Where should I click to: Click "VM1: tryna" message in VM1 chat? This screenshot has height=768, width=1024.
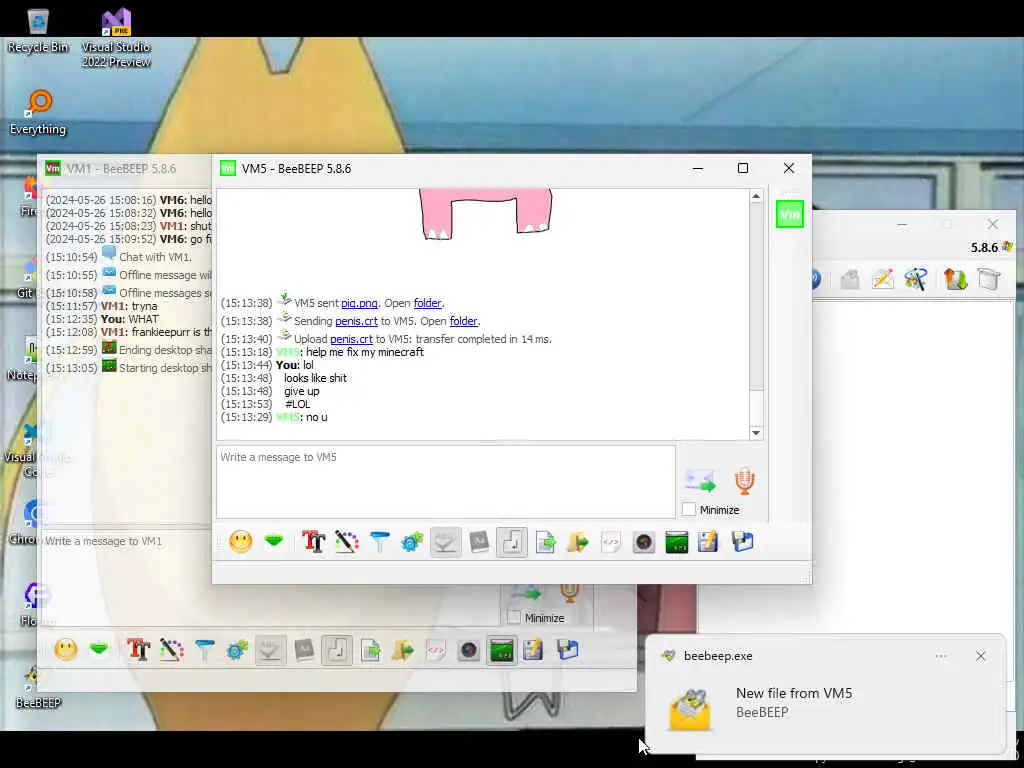[x=129, y=306]
